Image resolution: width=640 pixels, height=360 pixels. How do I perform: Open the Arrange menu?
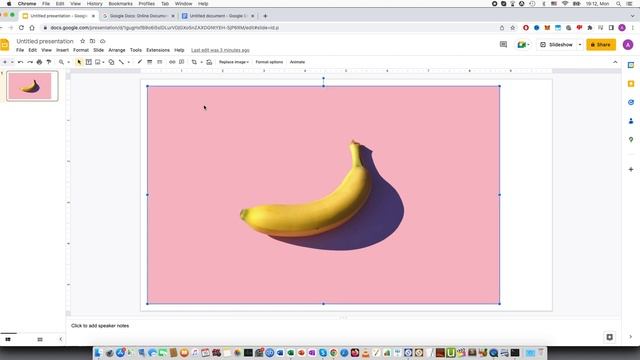click(x=117, y=50)
